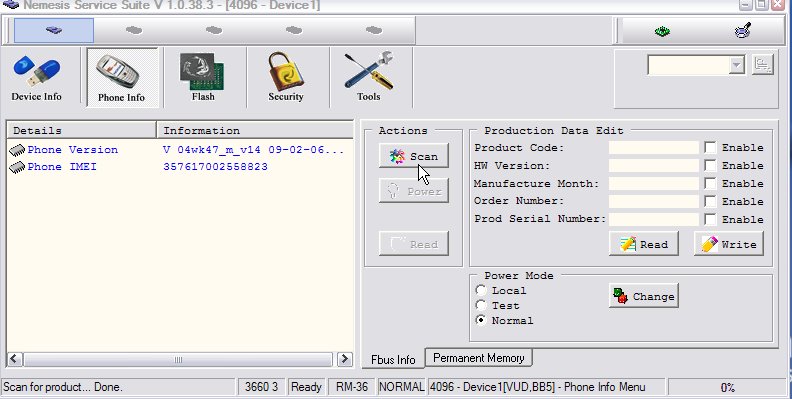Click the horizontal scrollbar right arrow
This screenshot has width=792, height=399.
pos(344,359)
